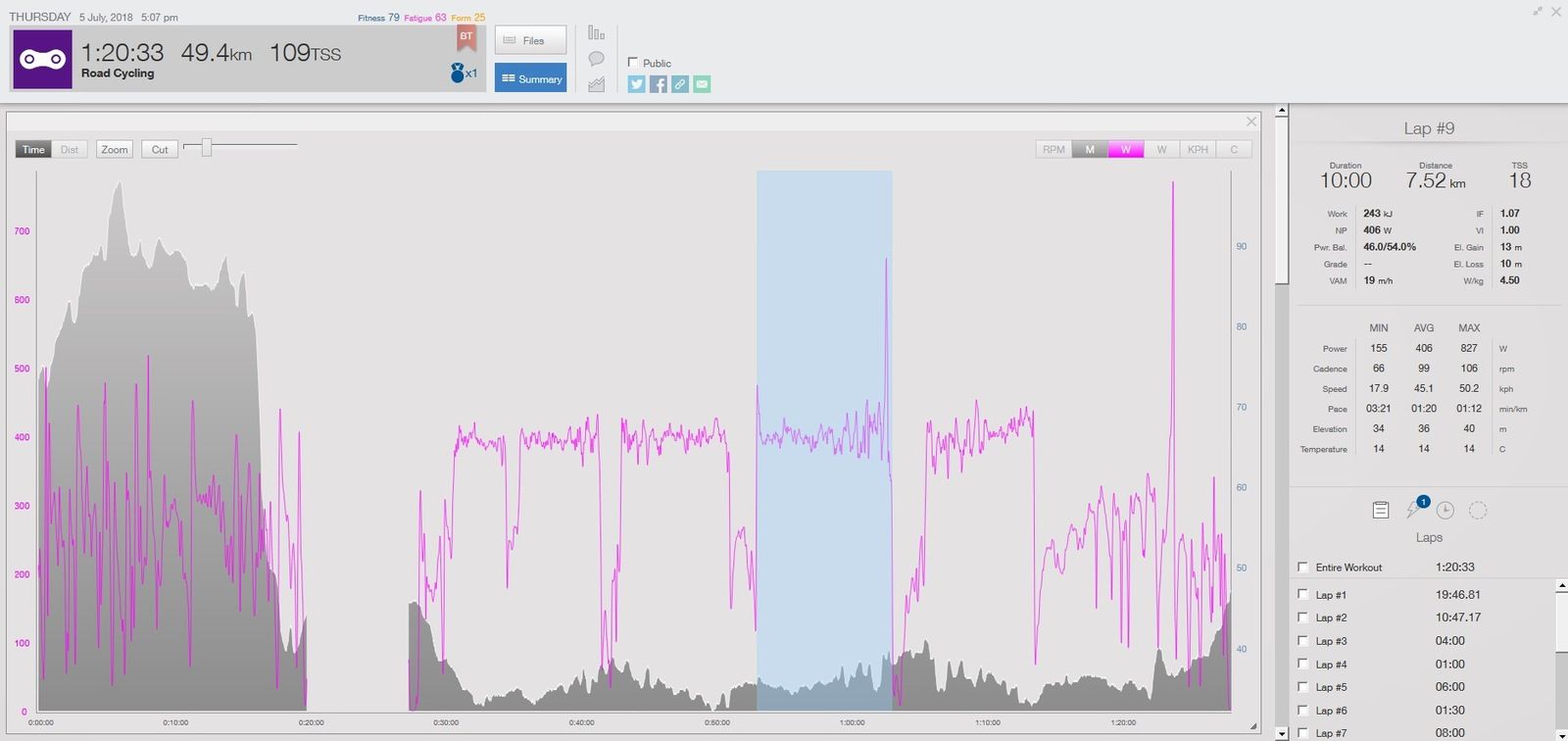Copy workout link using chain-link icon
The width and height of the screenshot is (1568, 741).
click(x=680, y=84)
